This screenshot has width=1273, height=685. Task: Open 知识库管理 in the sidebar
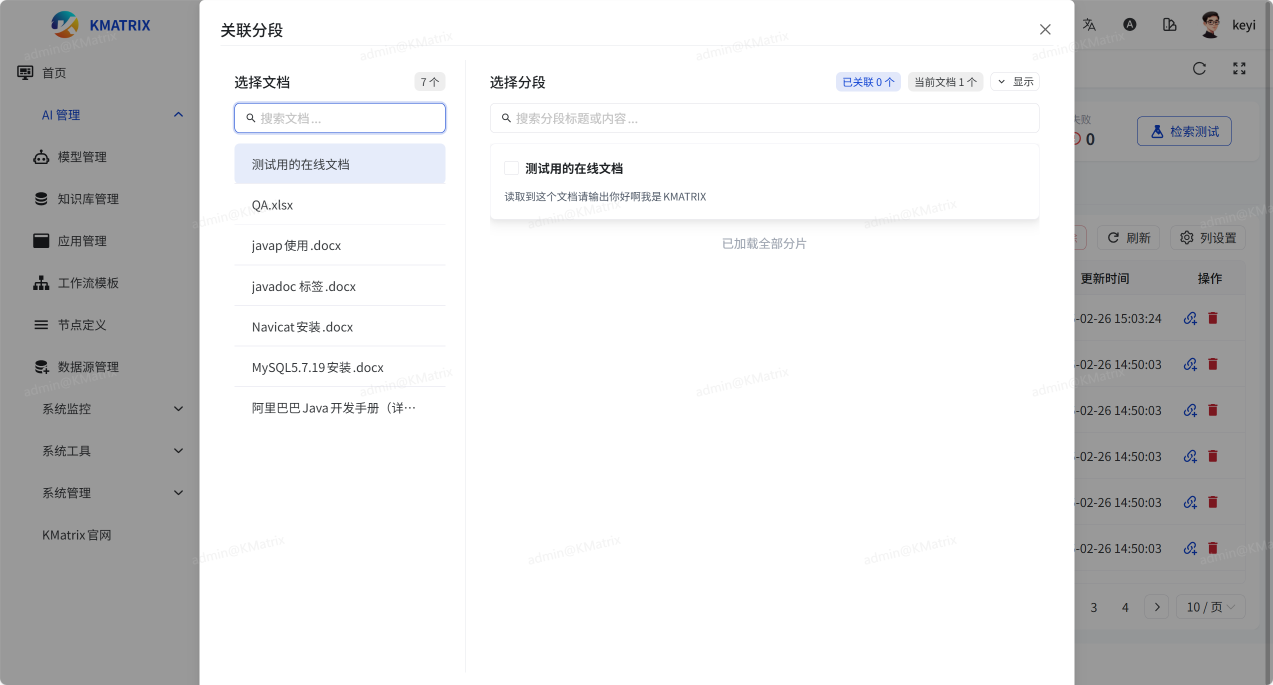click(x=88, y=199)
